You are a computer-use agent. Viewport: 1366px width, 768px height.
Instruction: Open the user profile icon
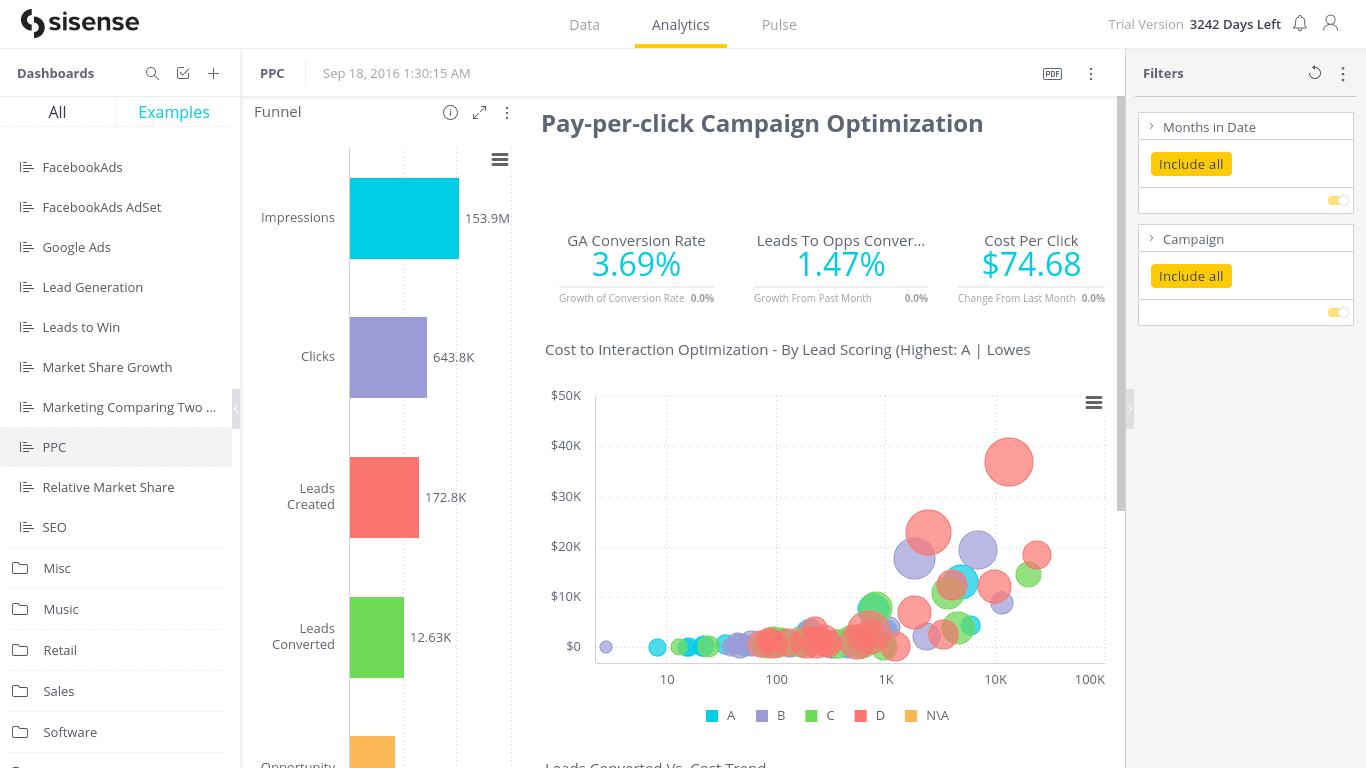pyautogui.click(x=1330, y=23)
